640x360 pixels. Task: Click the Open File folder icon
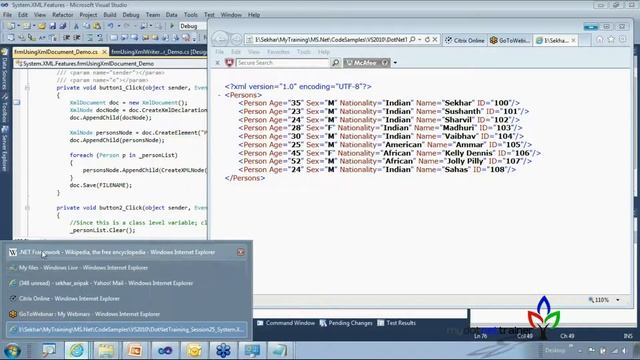click(x=42, y=26)
